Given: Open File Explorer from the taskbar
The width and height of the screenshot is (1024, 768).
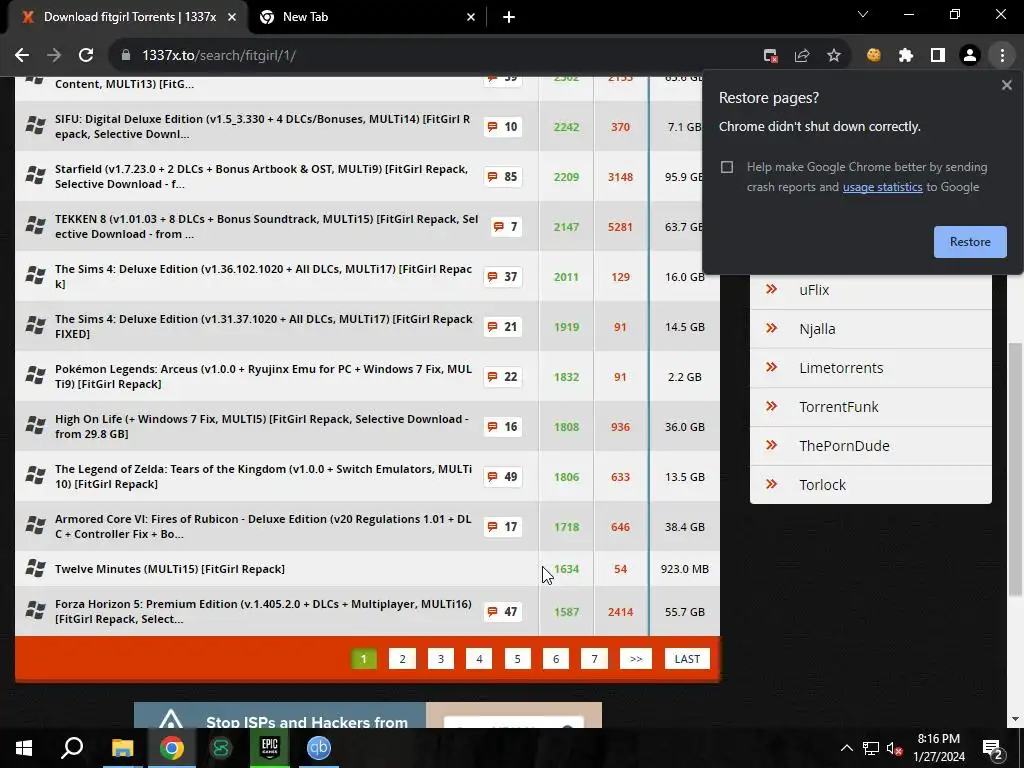Looking at the screenshot, I should (x=122, y=748).
